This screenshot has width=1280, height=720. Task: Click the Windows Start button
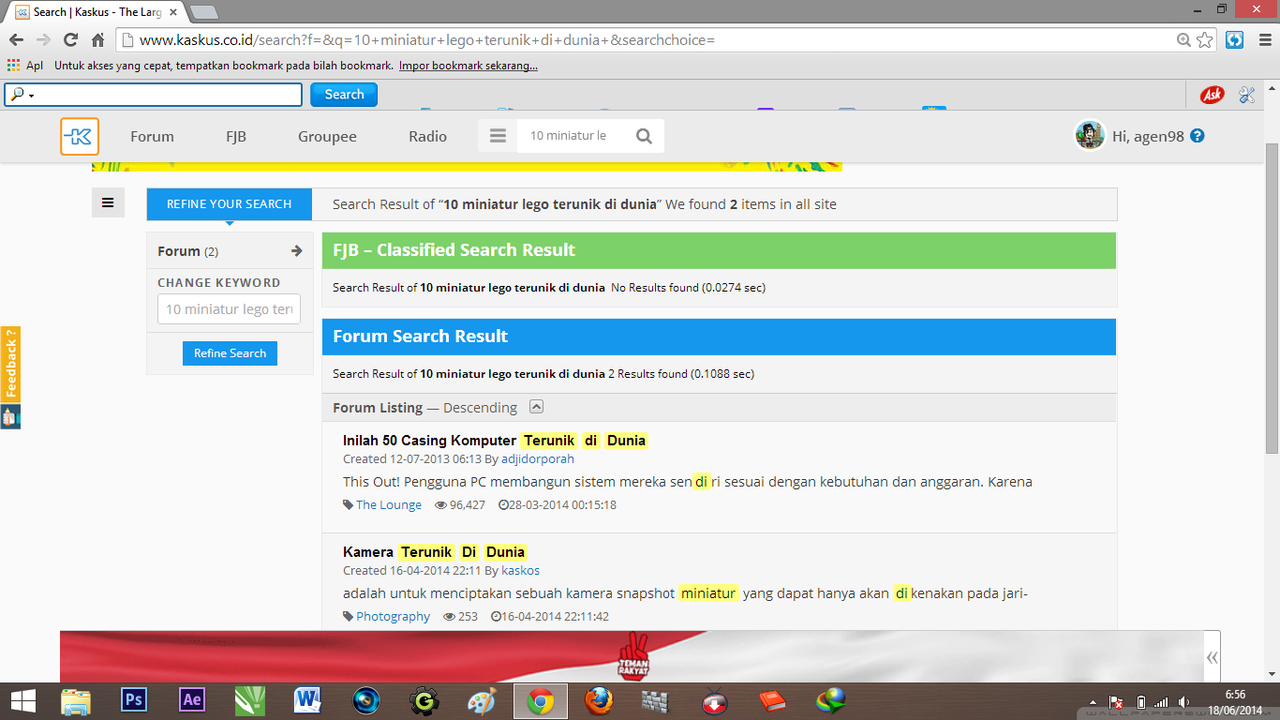(x=23, y=700)
